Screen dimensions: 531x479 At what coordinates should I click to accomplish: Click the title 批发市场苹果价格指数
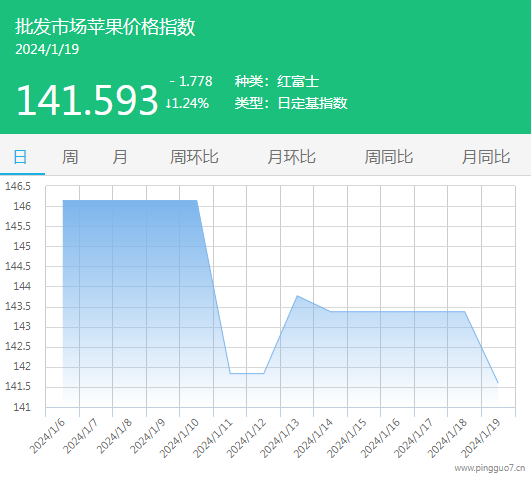point(105,27)
